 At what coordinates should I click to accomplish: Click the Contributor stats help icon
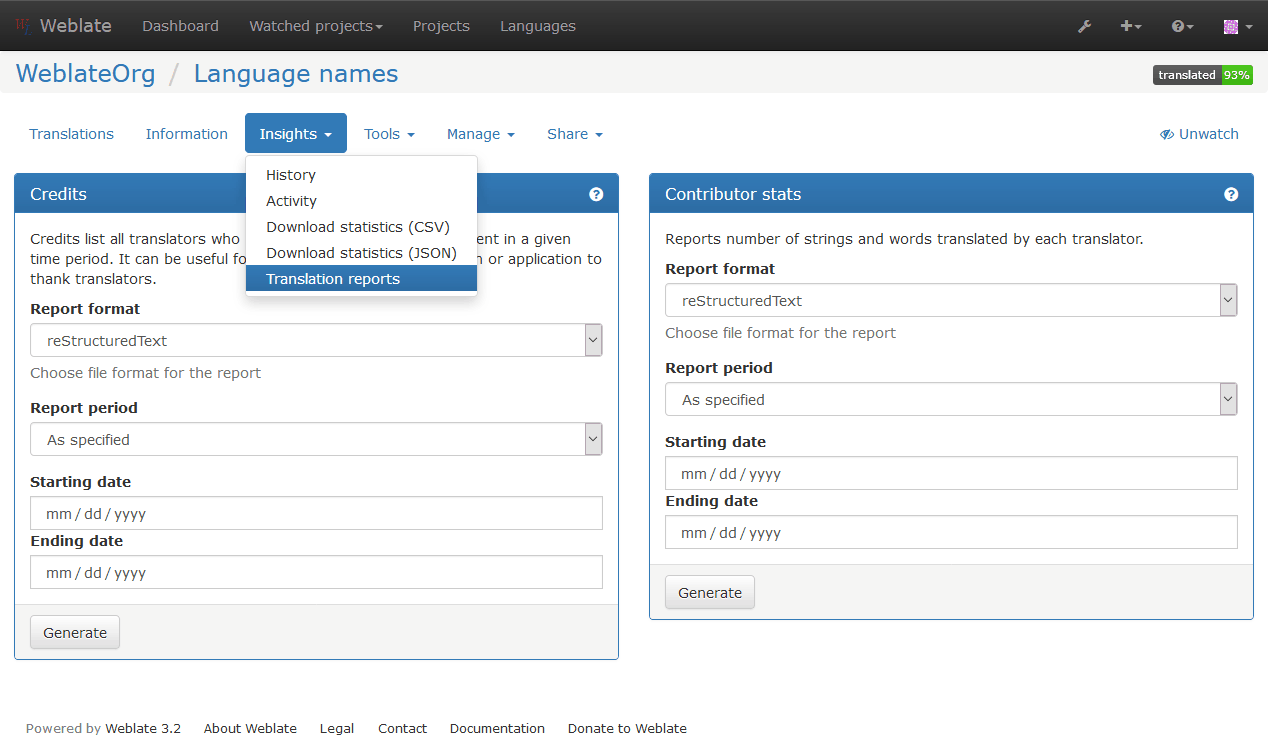pos(1231,194)
